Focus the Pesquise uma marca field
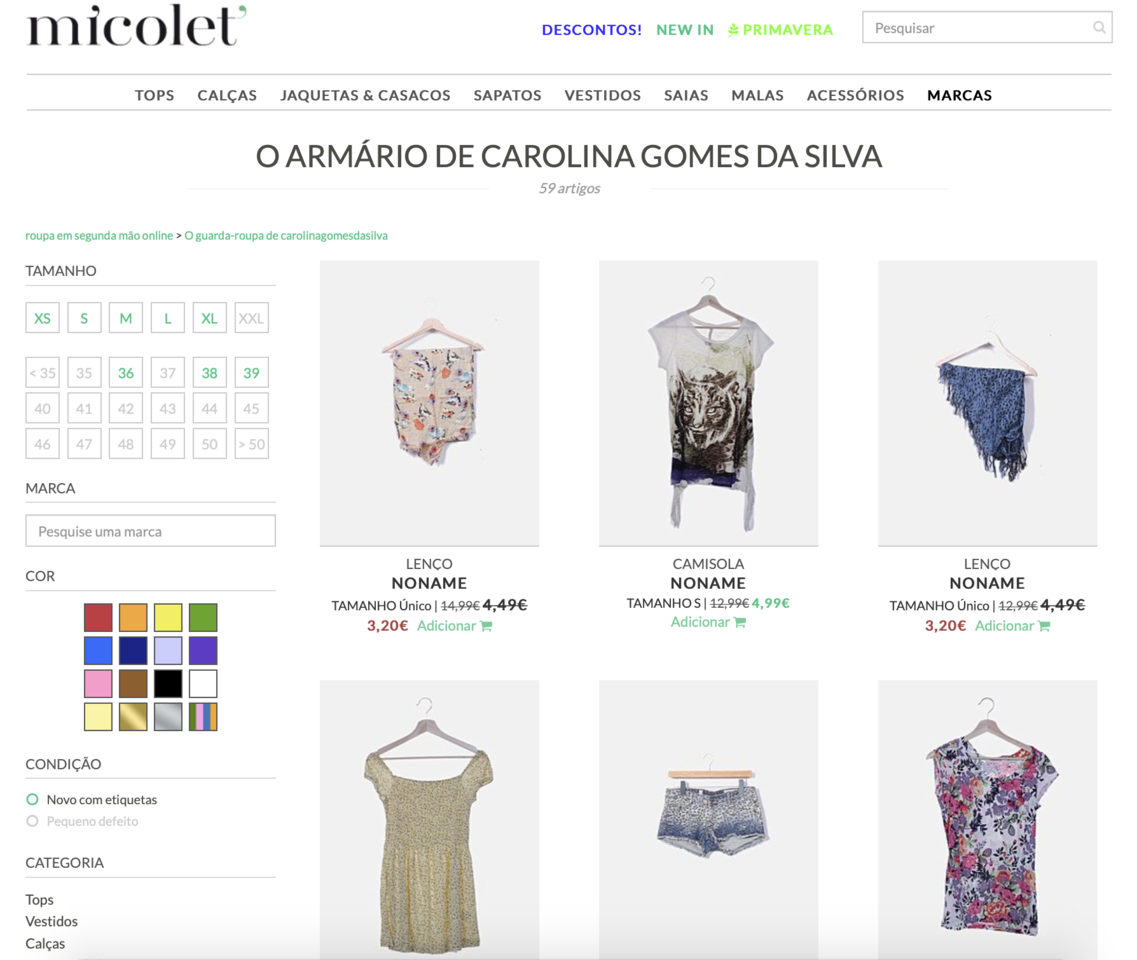The image size is (1137, 960). (x=150, y=531)
